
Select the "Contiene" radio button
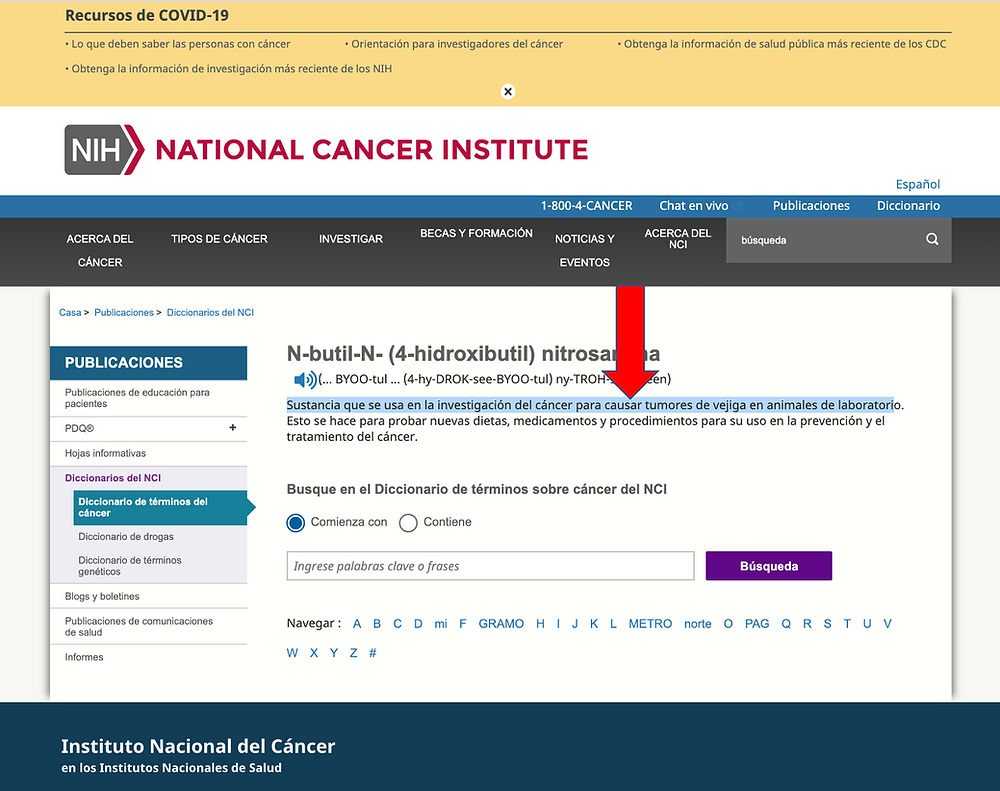coord(408,523)
